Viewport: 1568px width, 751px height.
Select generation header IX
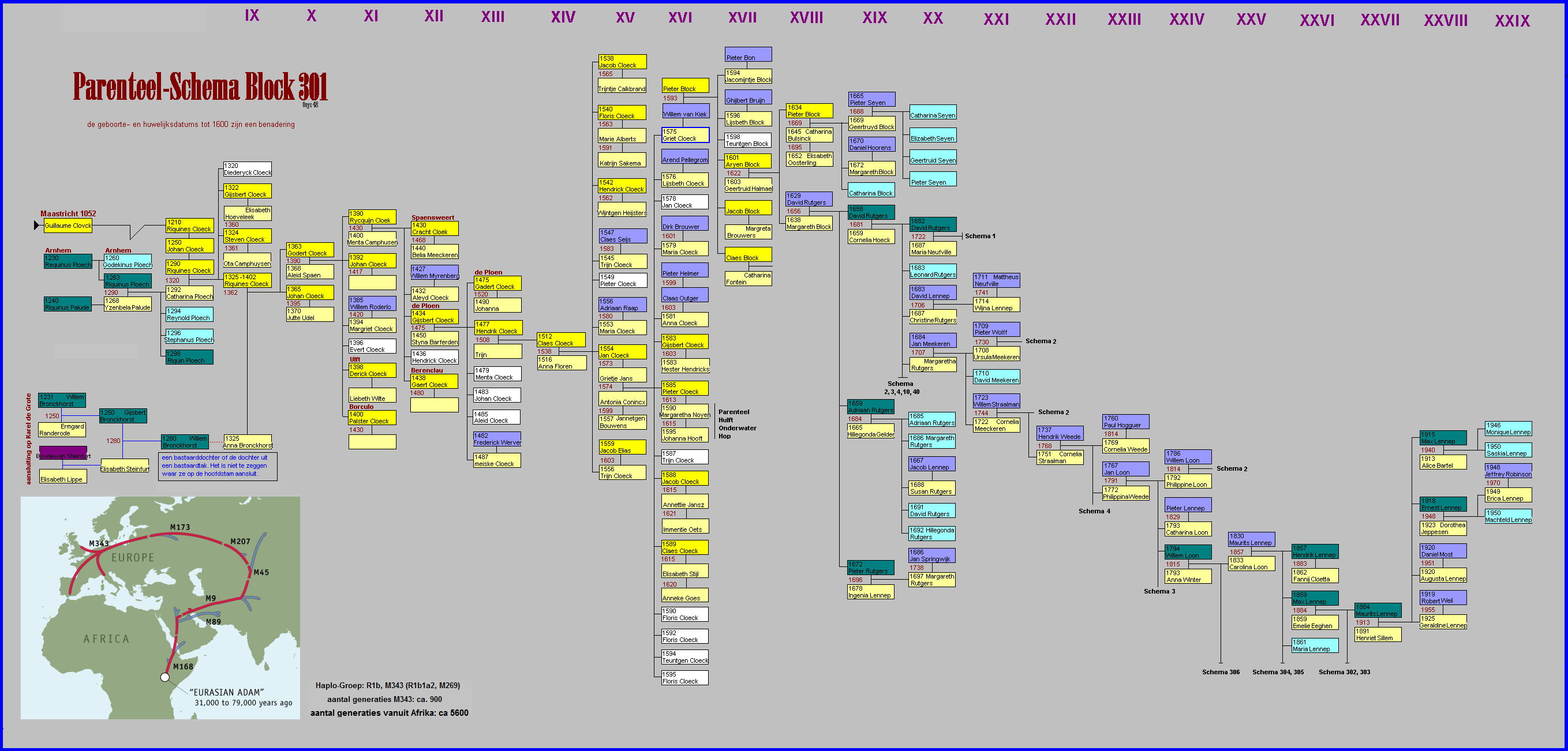coord(252,16)
